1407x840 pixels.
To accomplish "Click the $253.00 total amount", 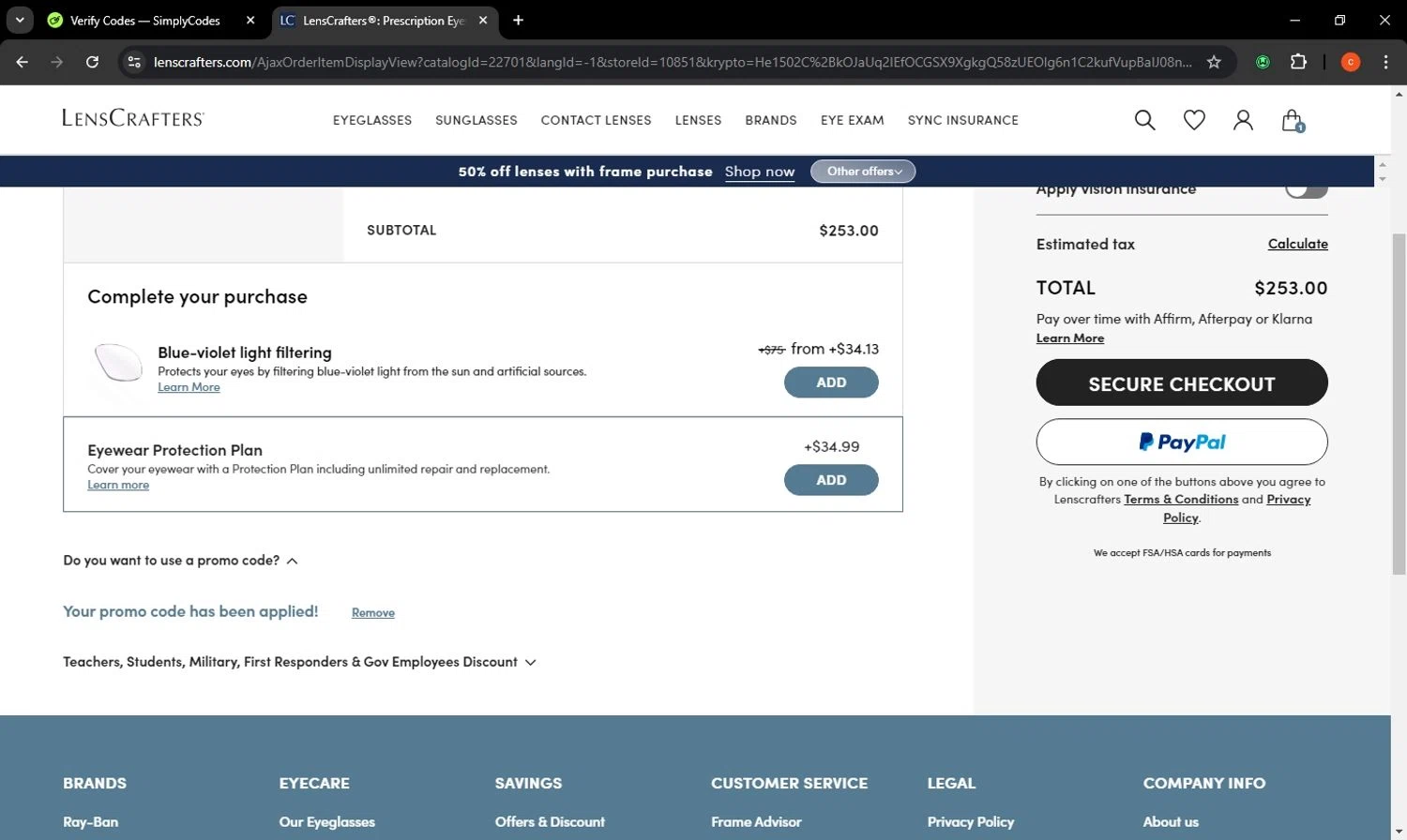I will coord(1291,288).
